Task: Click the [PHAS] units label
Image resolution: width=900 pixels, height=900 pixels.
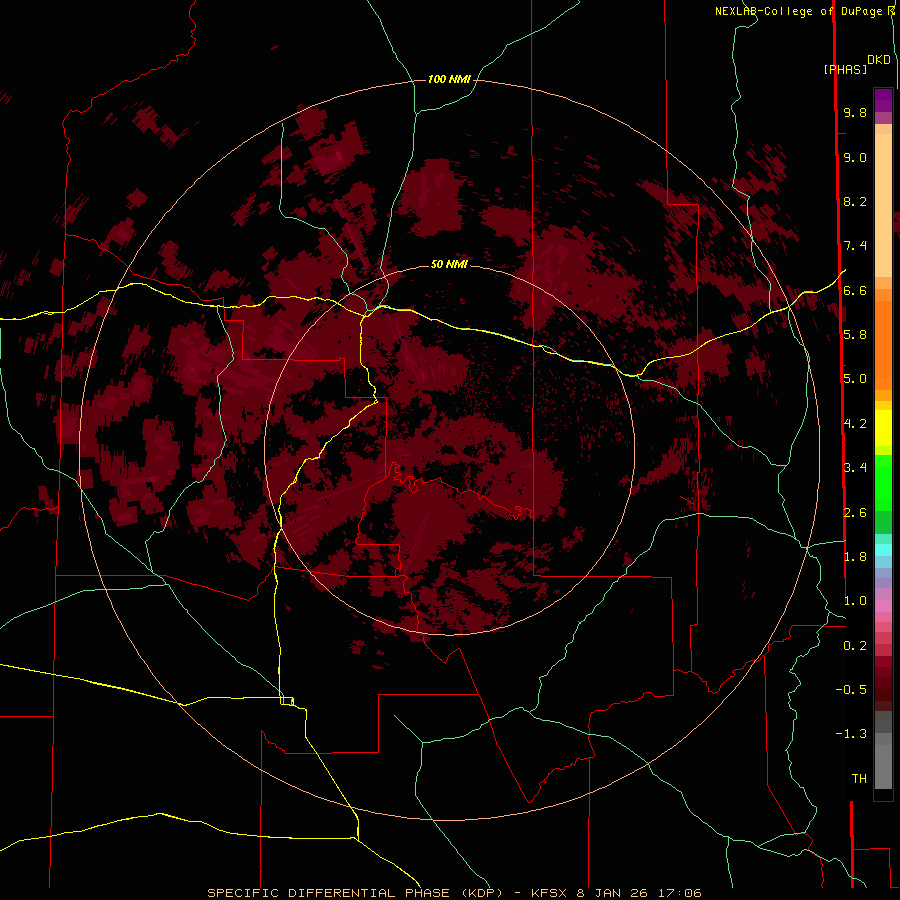Action: click(845, 70)
